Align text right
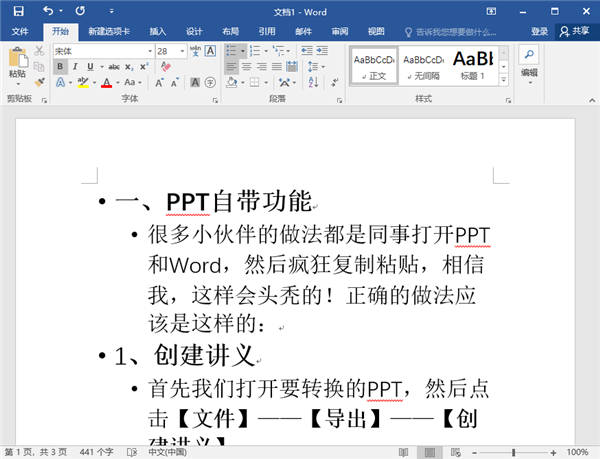Image resolution: width=600 pixels, height=459 pixels. [262, 67]
